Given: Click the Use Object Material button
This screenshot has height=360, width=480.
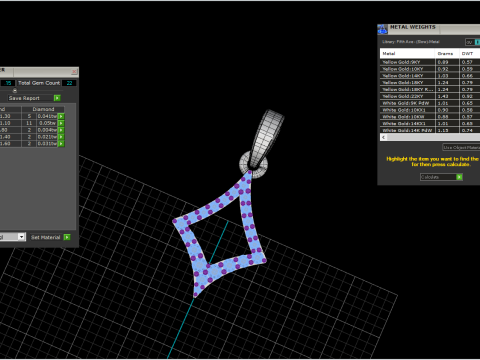Looking at the screenshot, I should click(461, 147).
